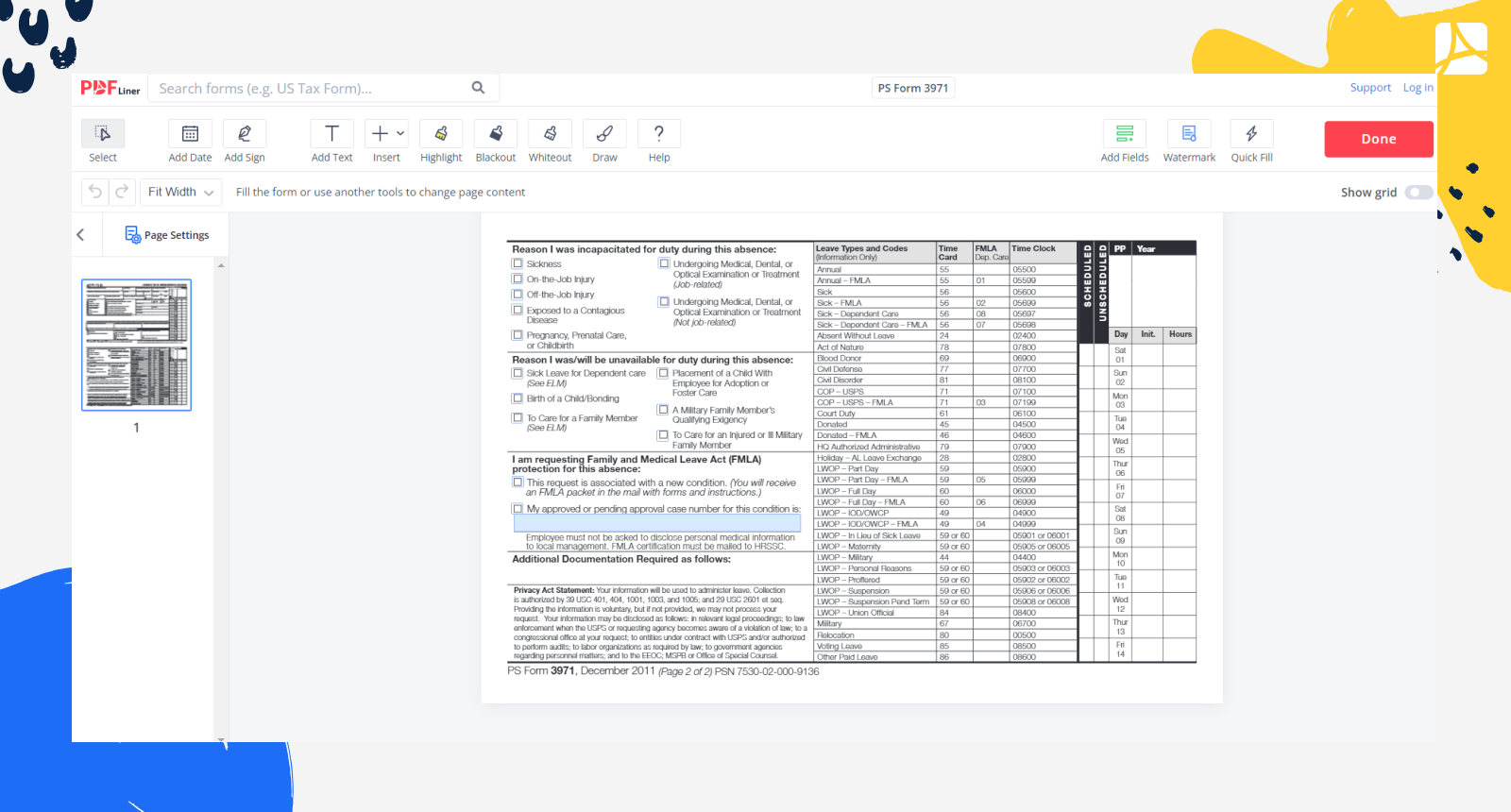The height and width of the screenshot is (812, 1511).
Task: Collapse the page thumbnails sidebar
Action: 81,235
